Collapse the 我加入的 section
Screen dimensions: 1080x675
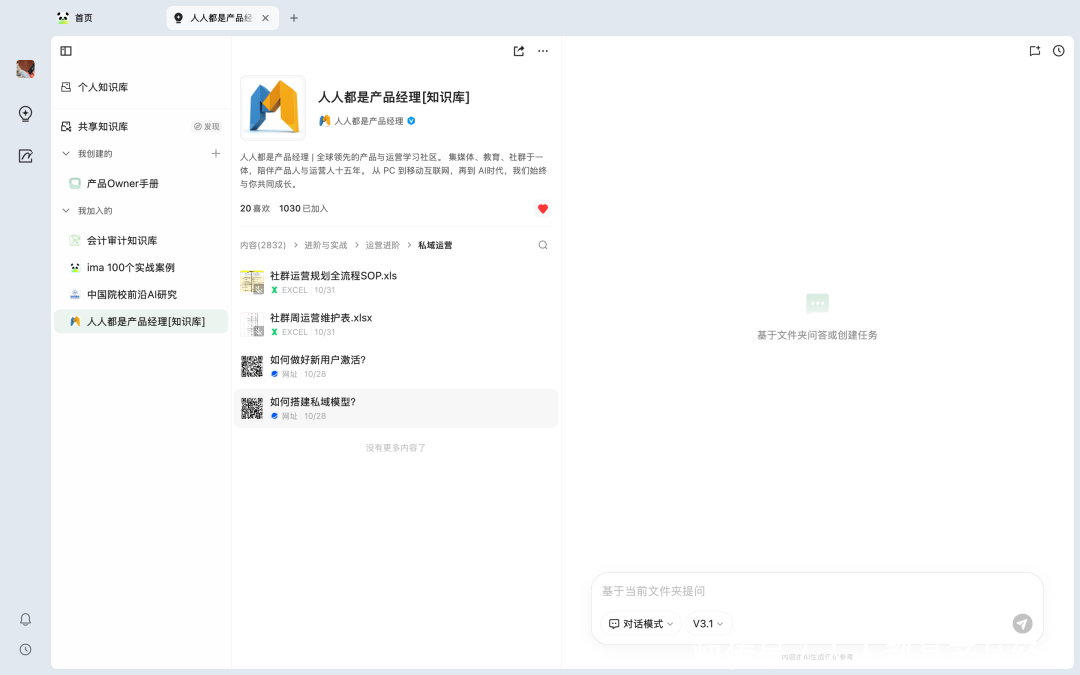click(x=66, y=211)
